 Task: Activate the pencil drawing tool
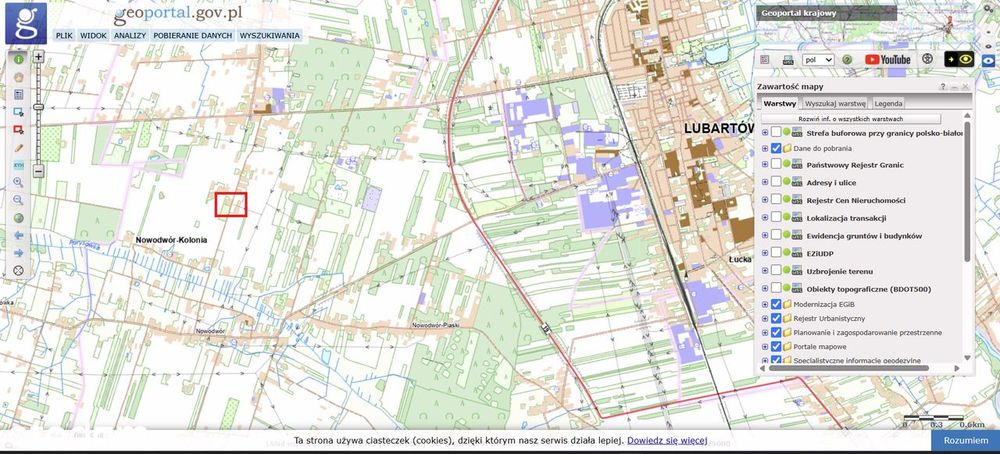(x=18, y=147)
